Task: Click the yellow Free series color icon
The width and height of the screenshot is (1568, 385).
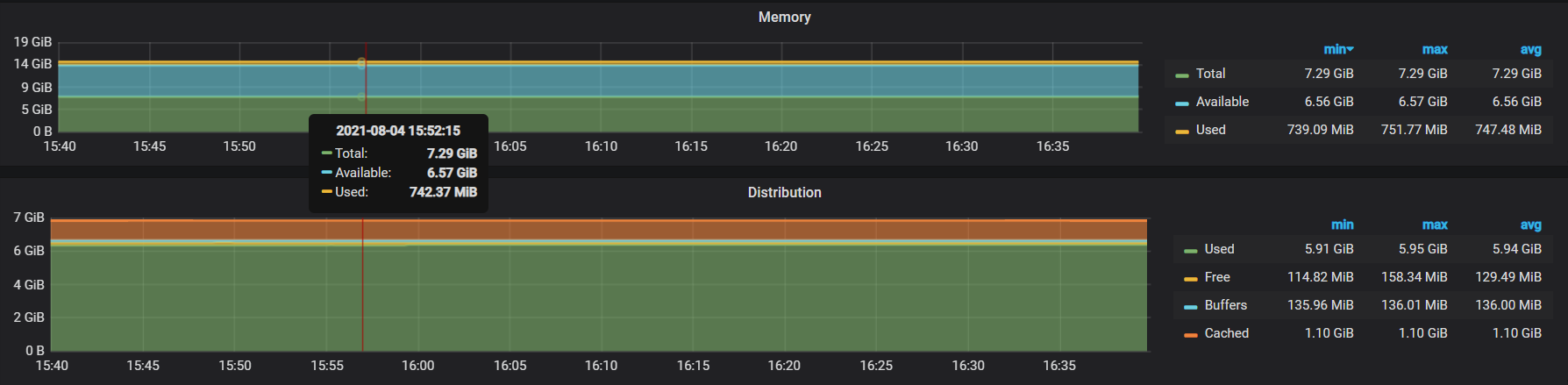Action: (x=1190, y=279)
